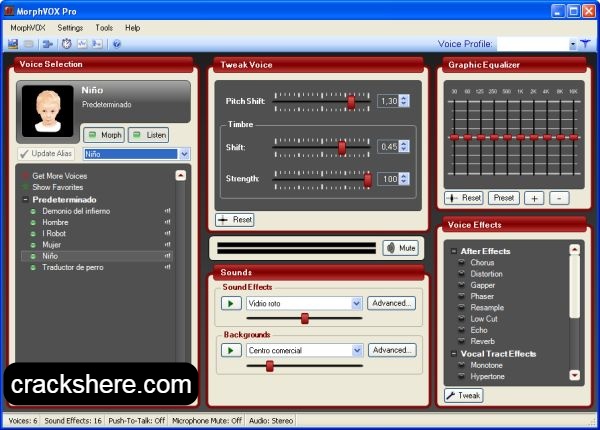Click the Pitch Shift slider handle
This screenshot has width=600, height=430.
[351, 102]
